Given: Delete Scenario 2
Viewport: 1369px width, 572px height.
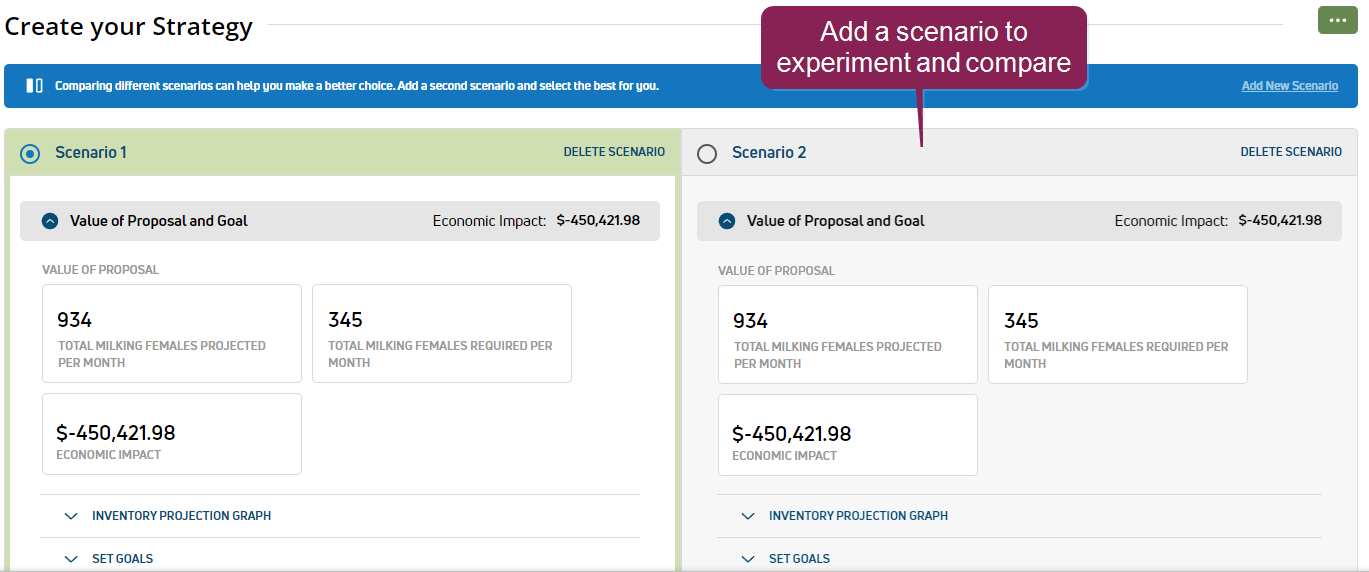Looking at the screenshot, I should [x=1290, y=152].
